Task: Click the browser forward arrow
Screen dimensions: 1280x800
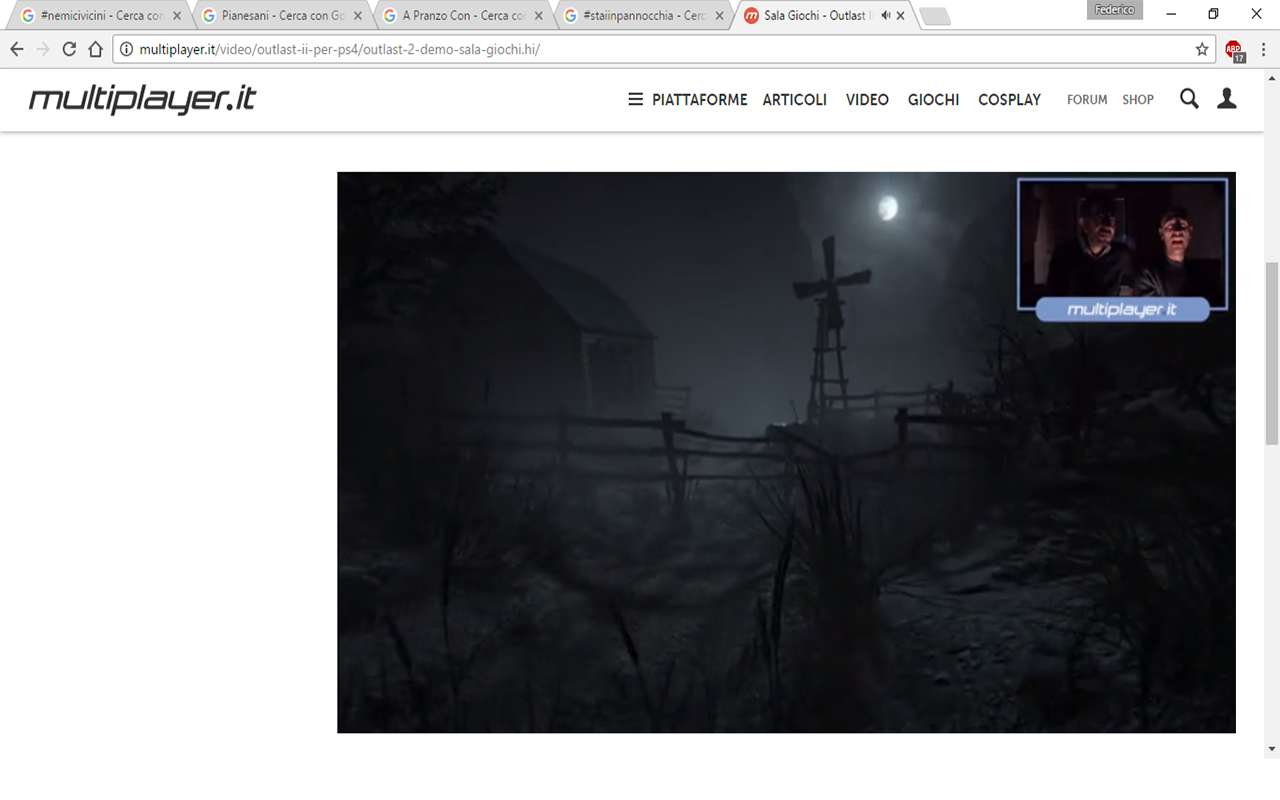Action: [43, 49]
